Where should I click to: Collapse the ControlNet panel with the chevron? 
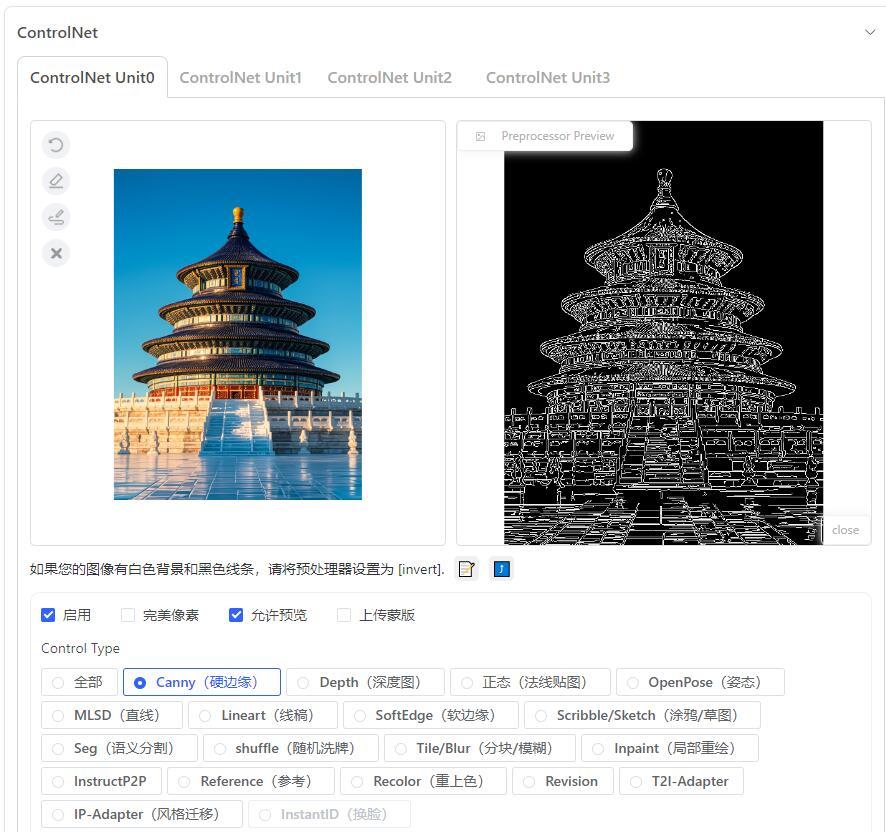tap(871, 32)
